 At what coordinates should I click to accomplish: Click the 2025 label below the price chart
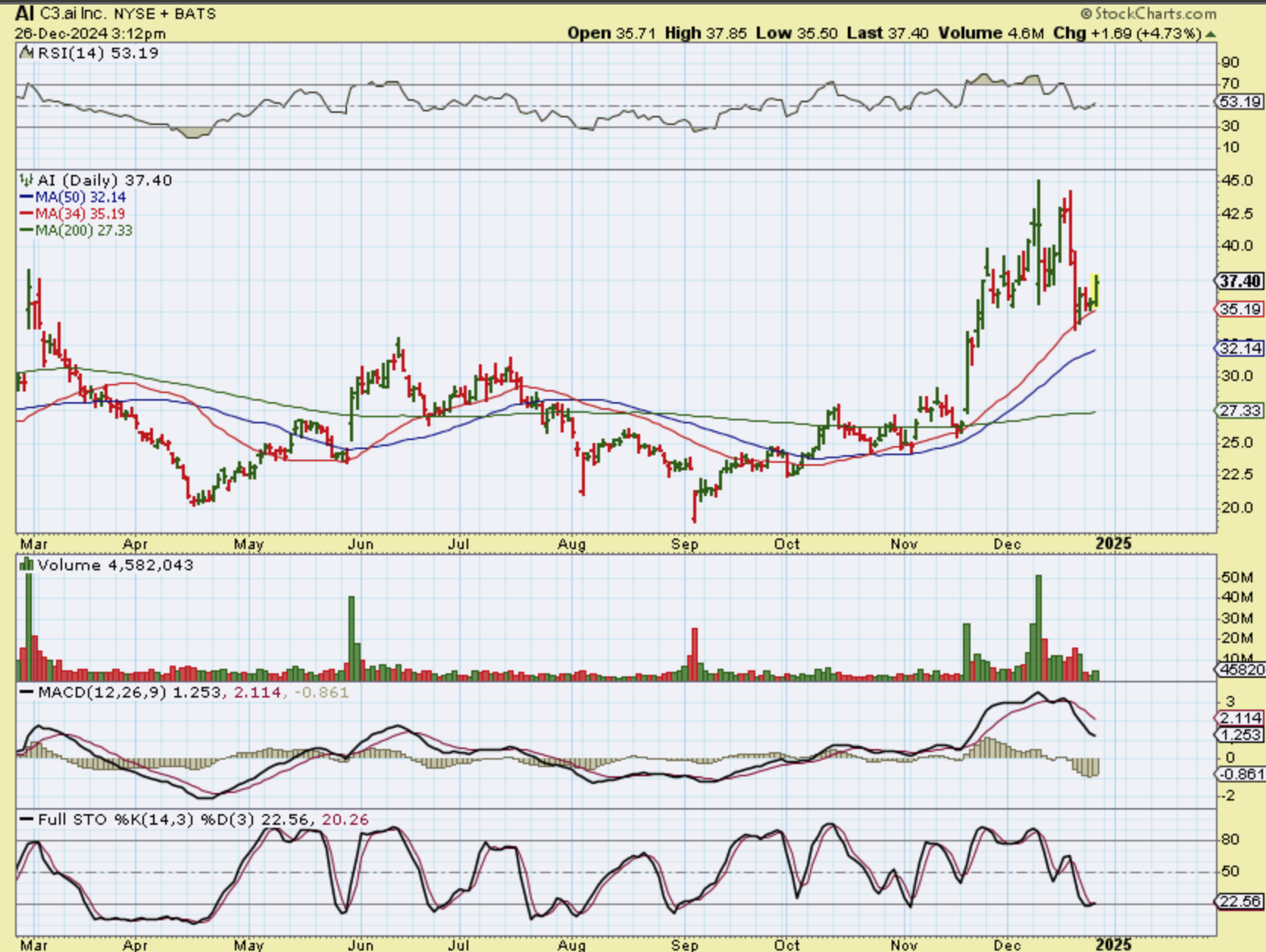pyautogui.click(x=1113, y=544)
